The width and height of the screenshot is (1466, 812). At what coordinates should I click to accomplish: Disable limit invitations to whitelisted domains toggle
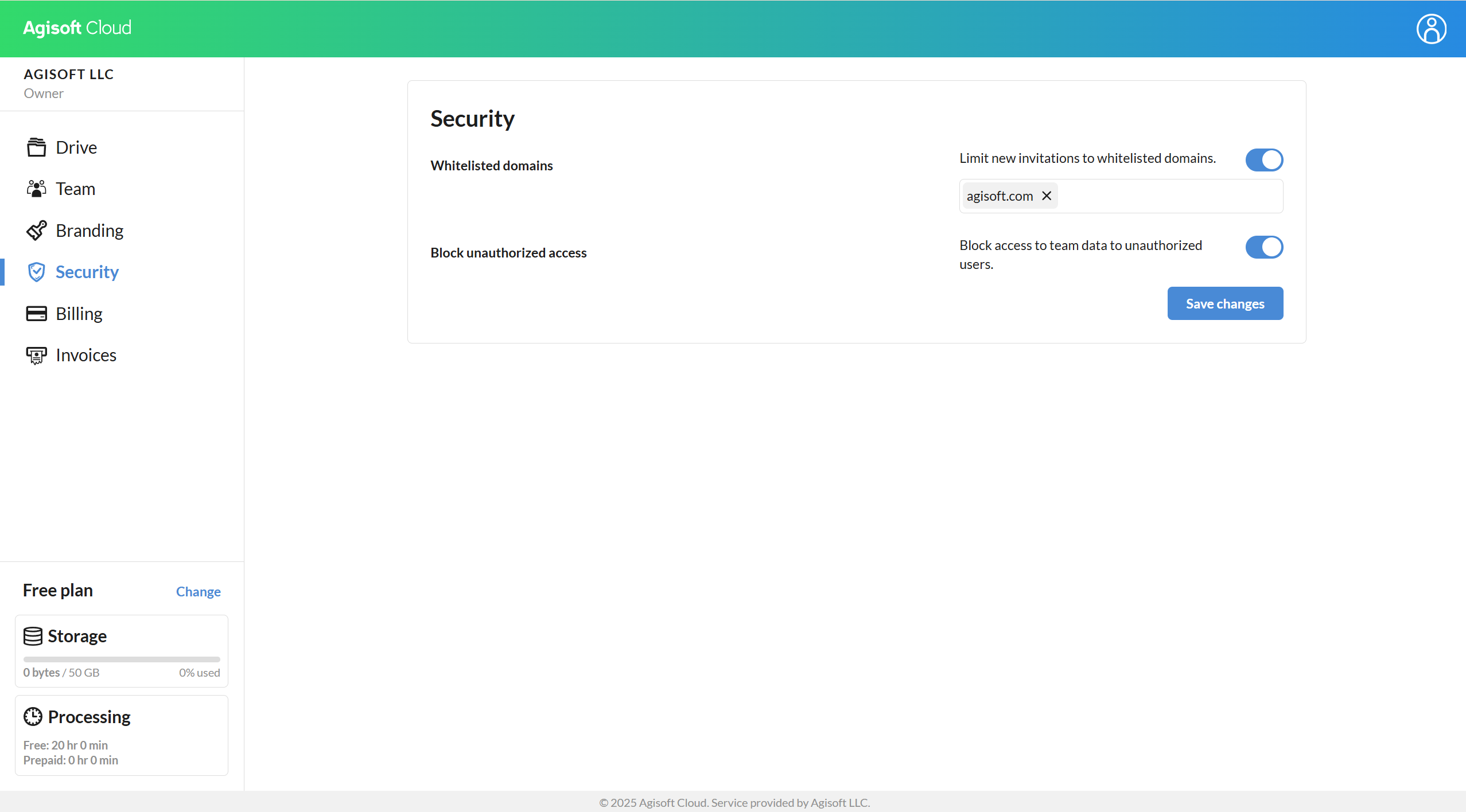click(1264, 159)
